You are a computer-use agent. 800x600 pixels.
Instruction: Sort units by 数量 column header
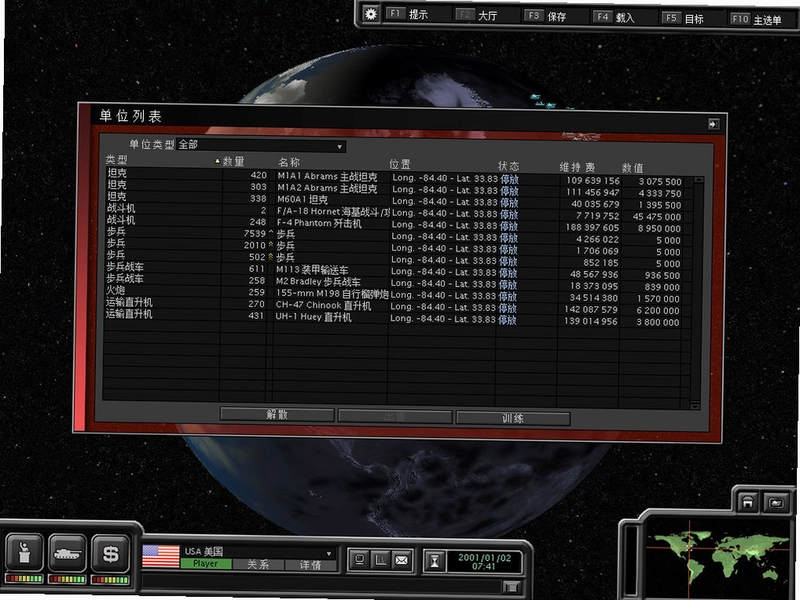tap(233, 162)
